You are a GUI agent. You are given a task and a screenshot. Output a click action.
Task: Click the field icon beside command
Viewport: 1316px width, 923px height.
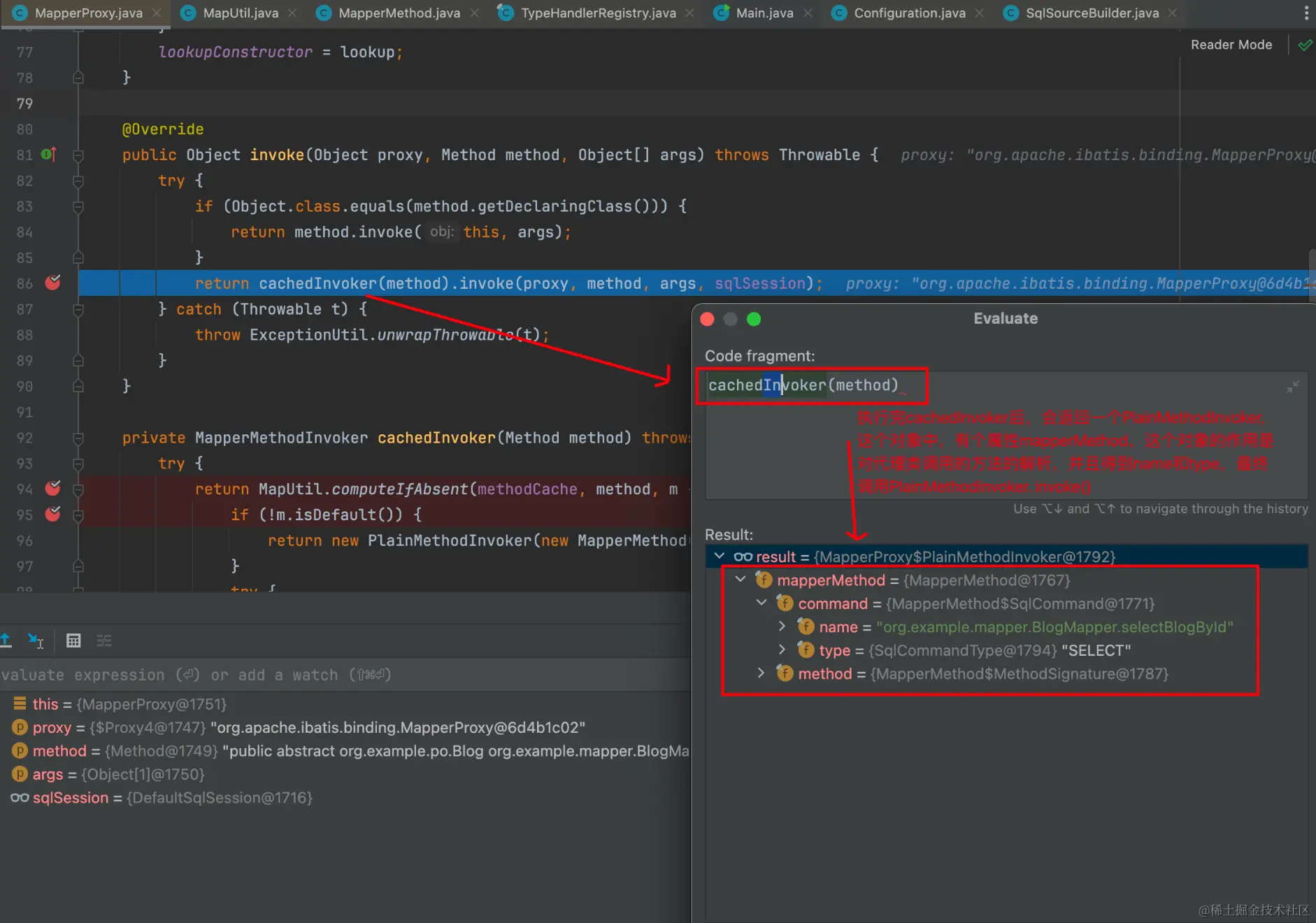pos(785,603)
